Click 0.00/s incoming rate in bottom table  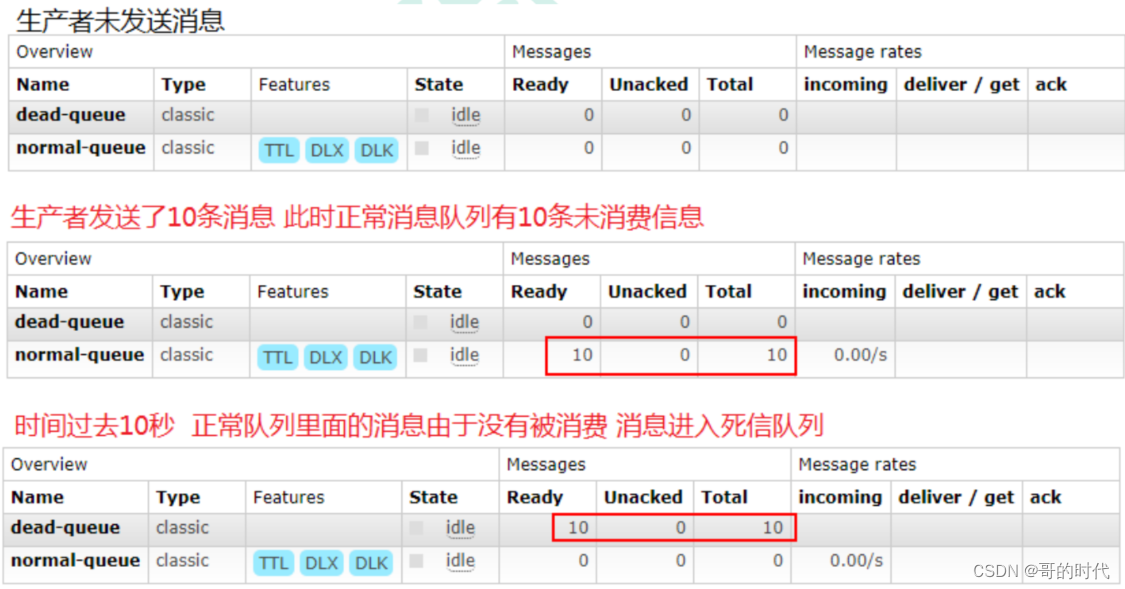pos(856,560)
